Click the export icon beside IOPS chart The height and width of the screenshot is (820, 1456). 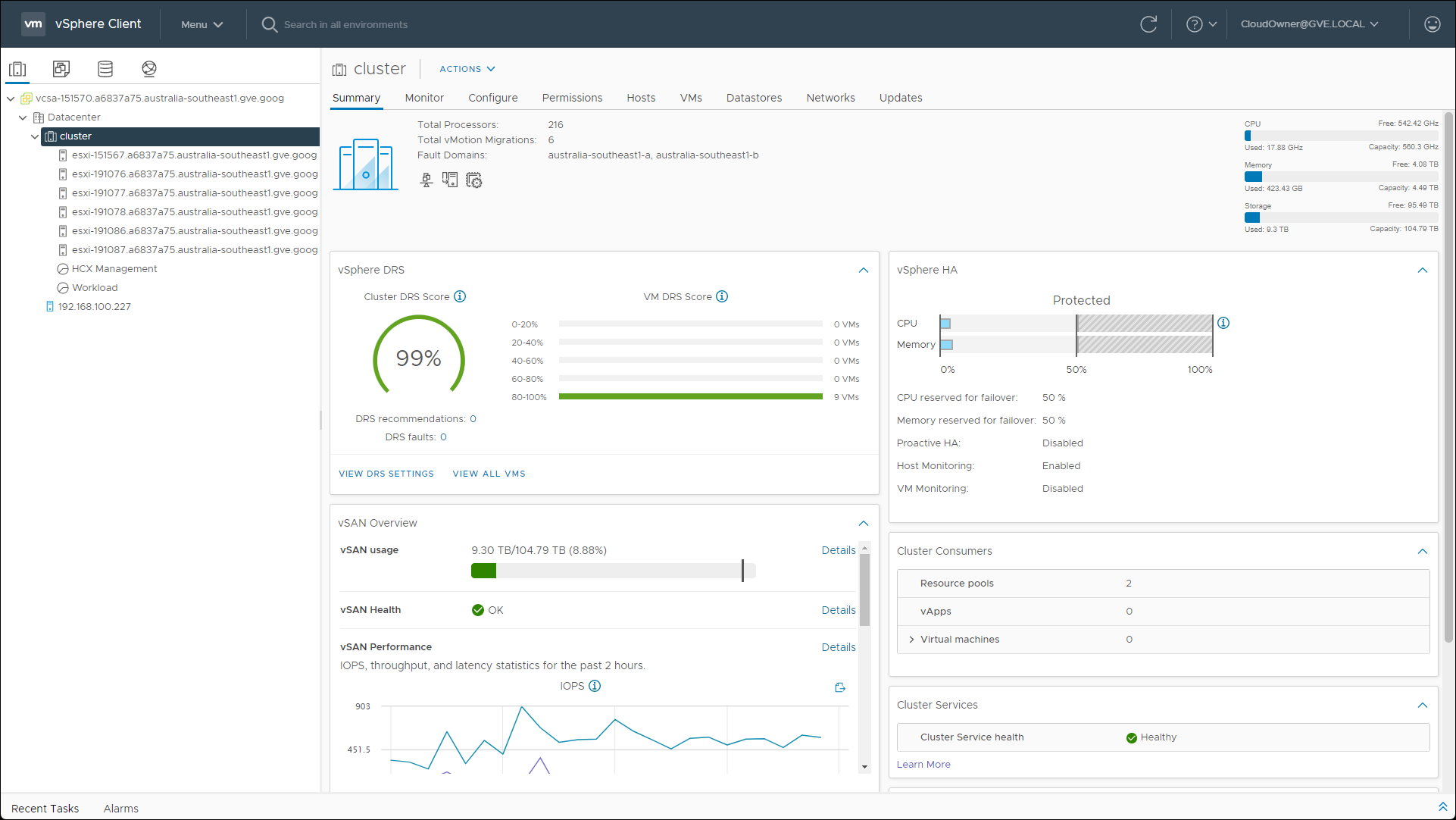pos(840,687)
